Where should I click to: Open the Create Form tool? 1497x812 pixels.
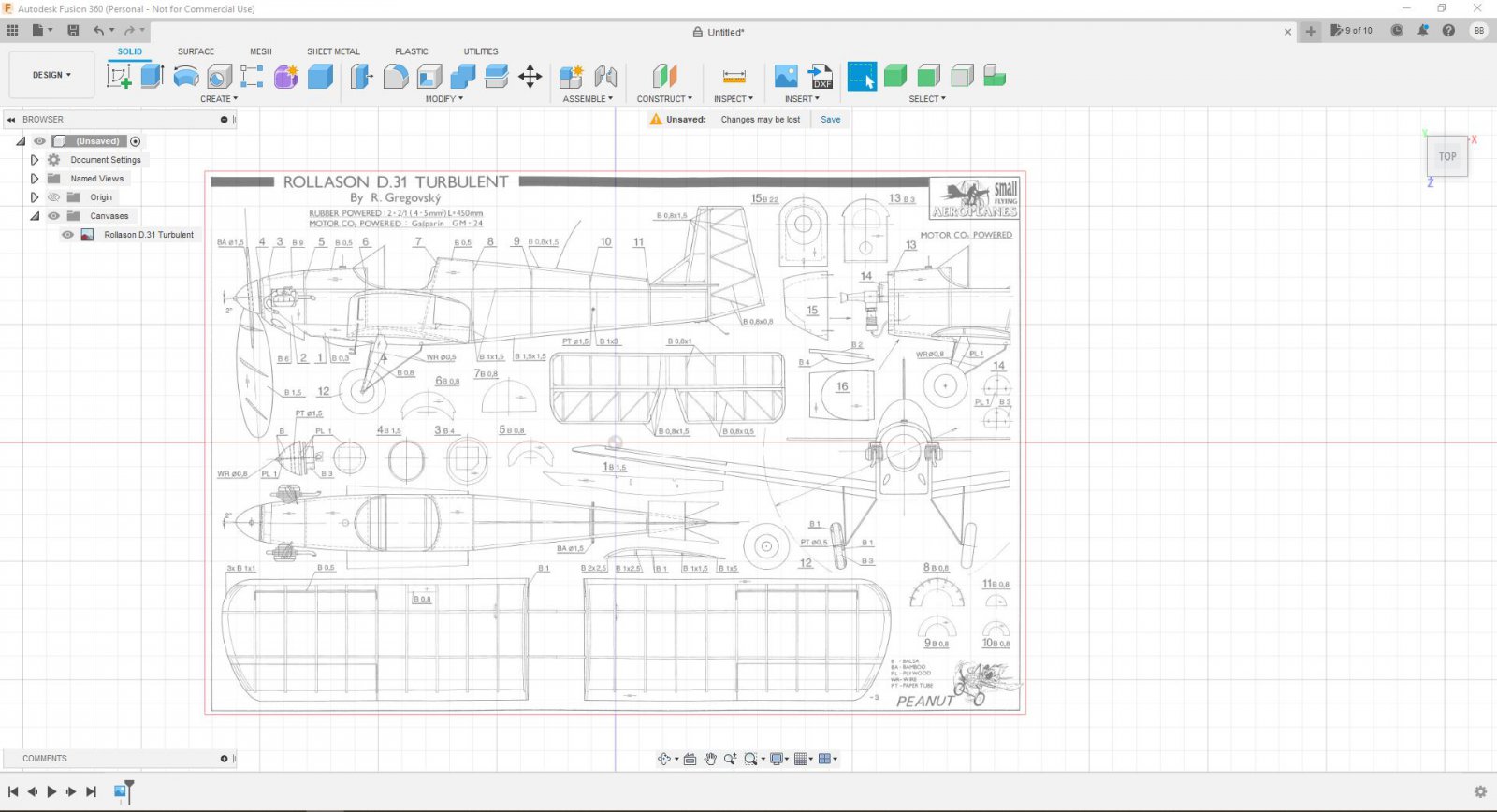coord(286,77)
